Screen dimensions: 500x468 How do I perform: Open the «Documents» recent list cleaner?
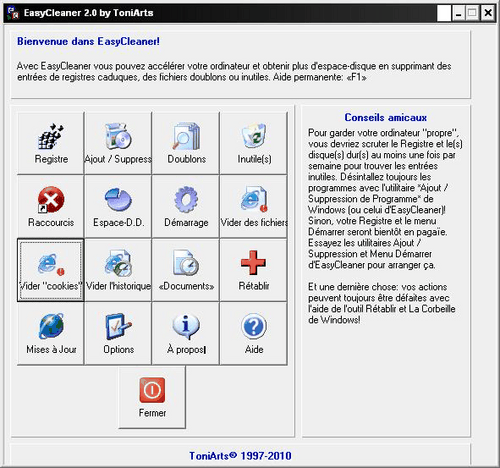point(186,270)
